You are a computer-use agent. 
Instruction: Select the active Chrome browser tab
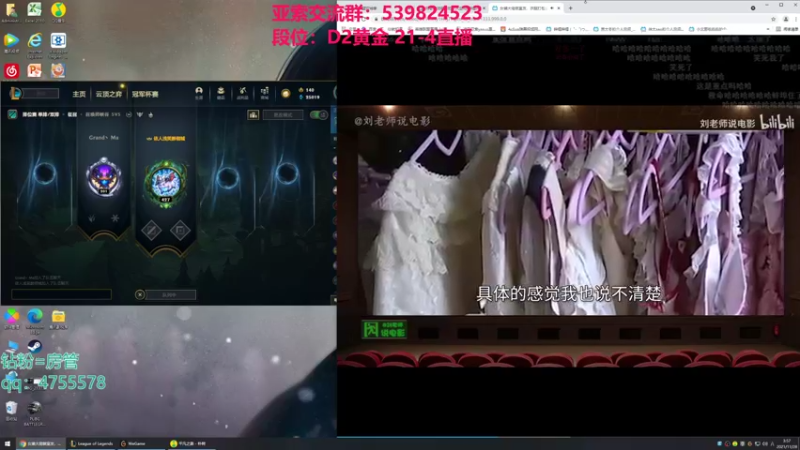tap(526, 8)
